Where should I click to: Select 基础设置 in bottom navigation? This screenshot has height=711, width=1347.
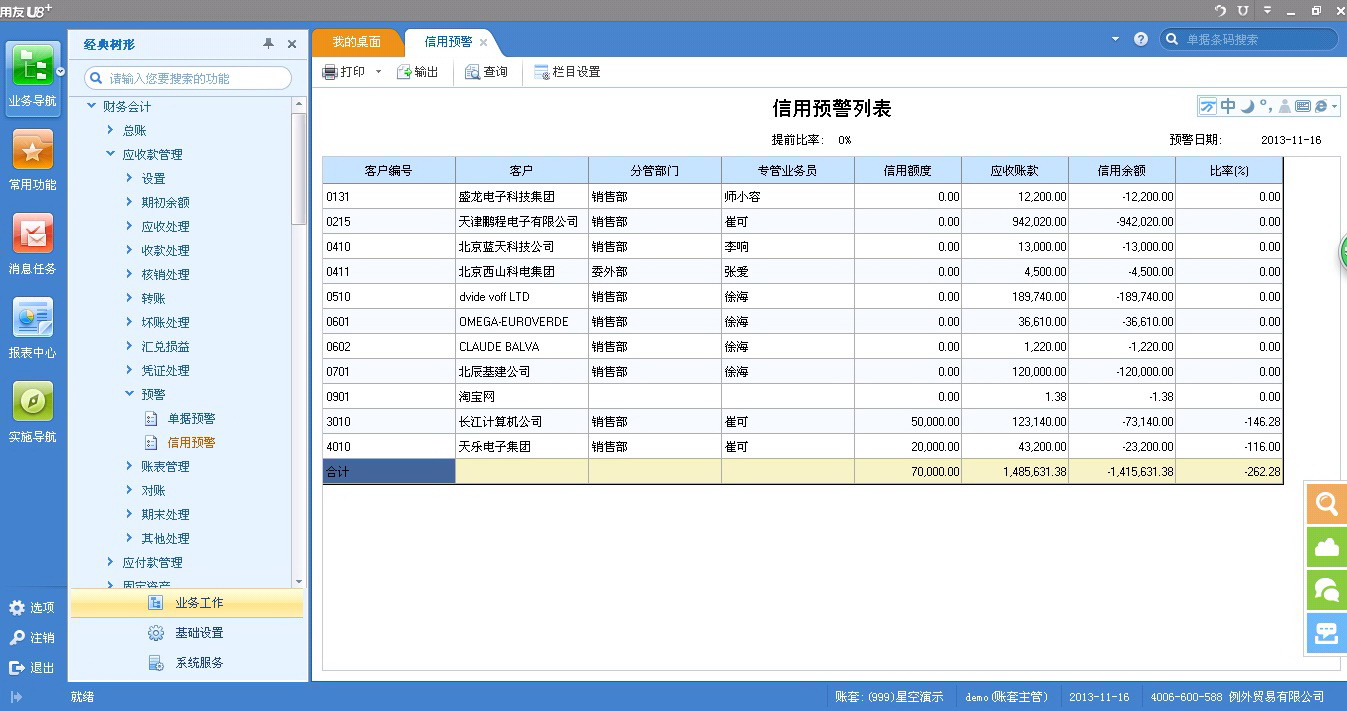[187, 633]
